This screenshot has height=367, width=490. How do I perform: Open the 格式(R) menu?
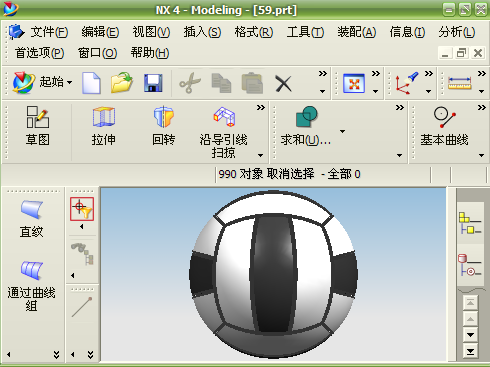pos(254,32)
